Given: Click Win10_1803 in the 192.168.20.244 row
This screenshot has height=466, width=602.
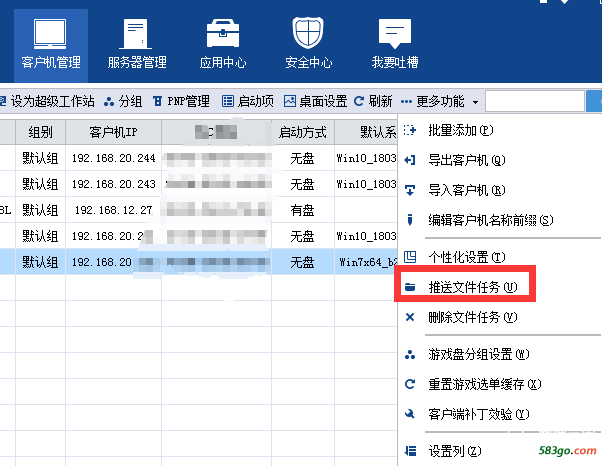Looking at the screenshot, I should (366, 158).
